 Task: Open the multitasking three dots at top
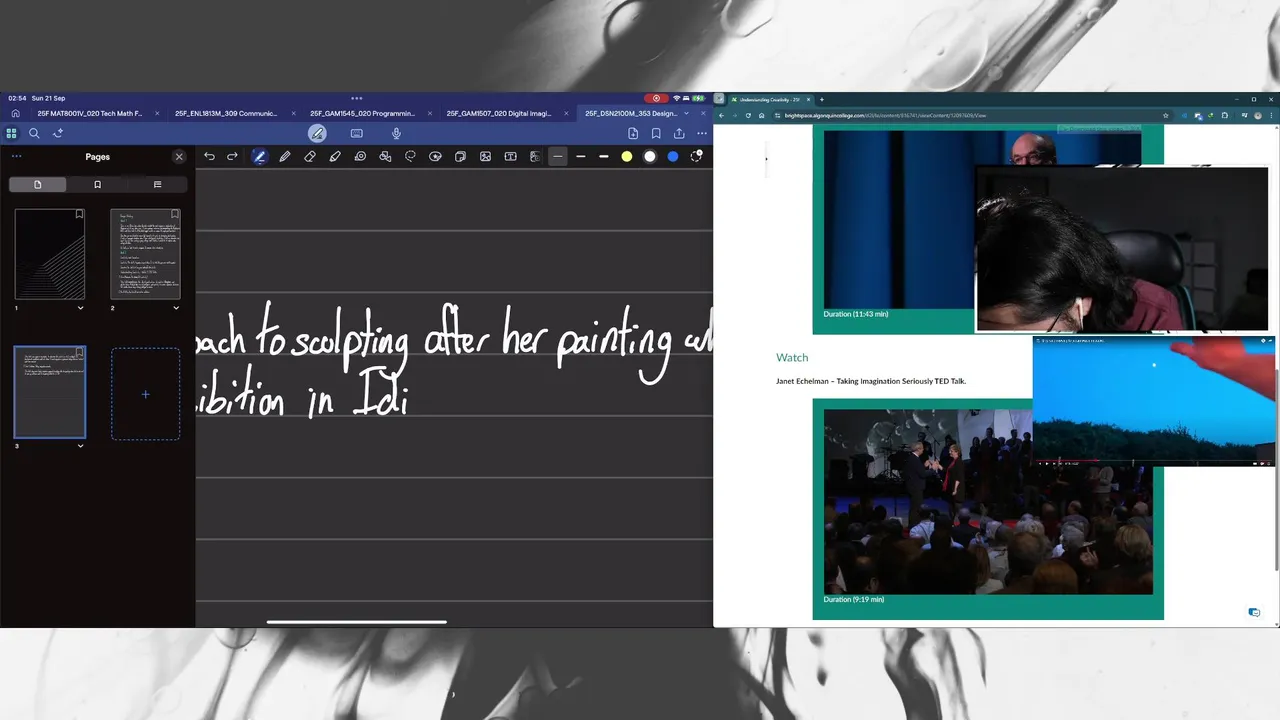(356, 98)
